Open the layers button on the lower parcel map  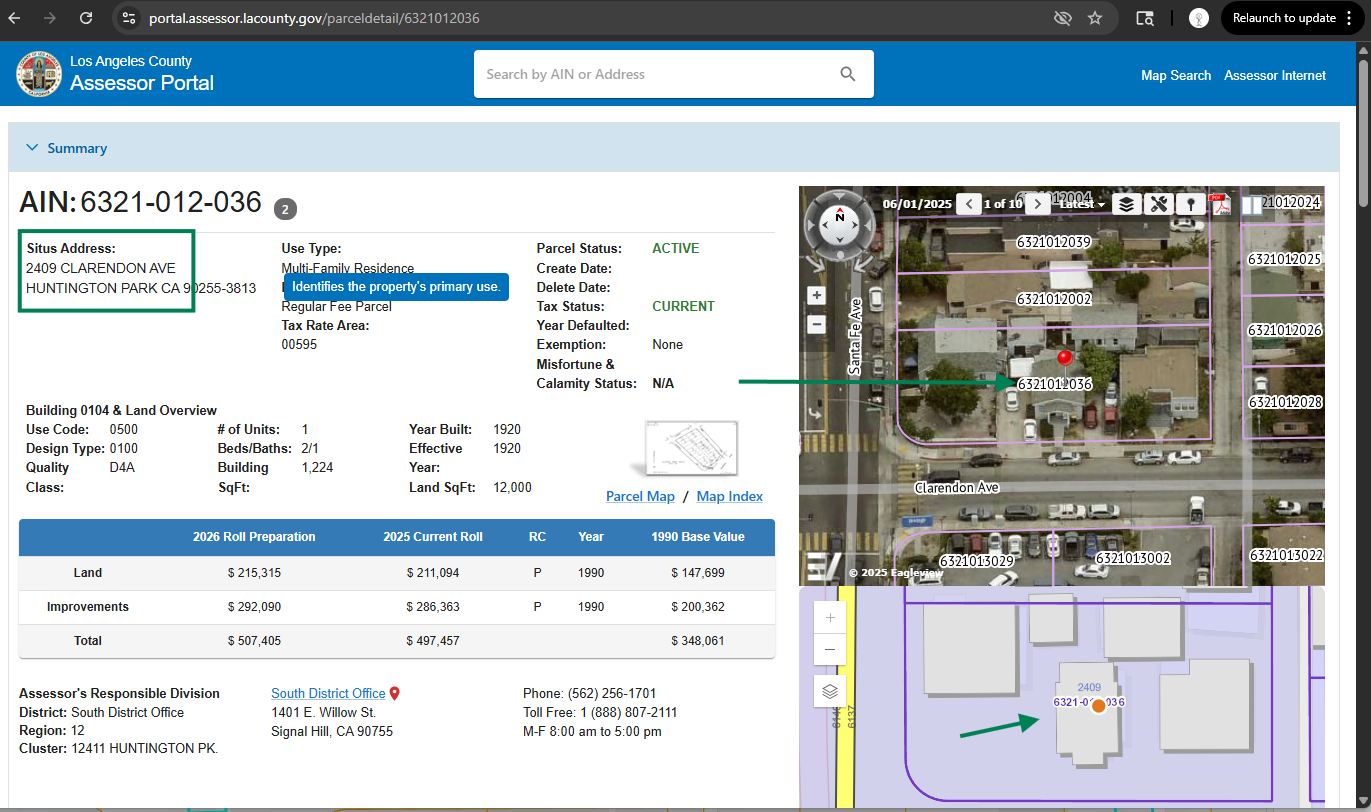click(830, 691)
